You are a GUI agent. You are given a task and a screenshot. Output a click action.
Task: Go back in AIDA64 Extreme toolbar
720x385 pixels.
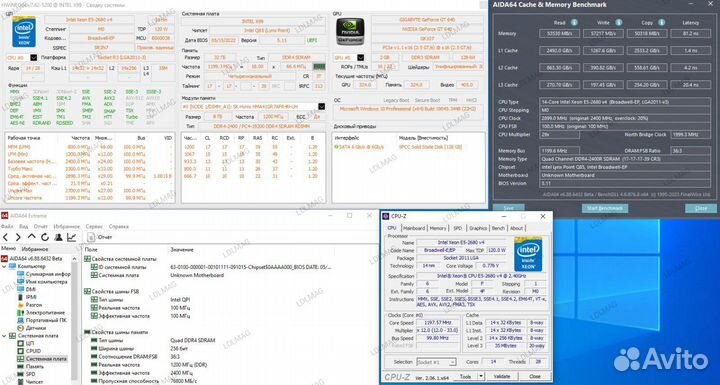point(6,237)
